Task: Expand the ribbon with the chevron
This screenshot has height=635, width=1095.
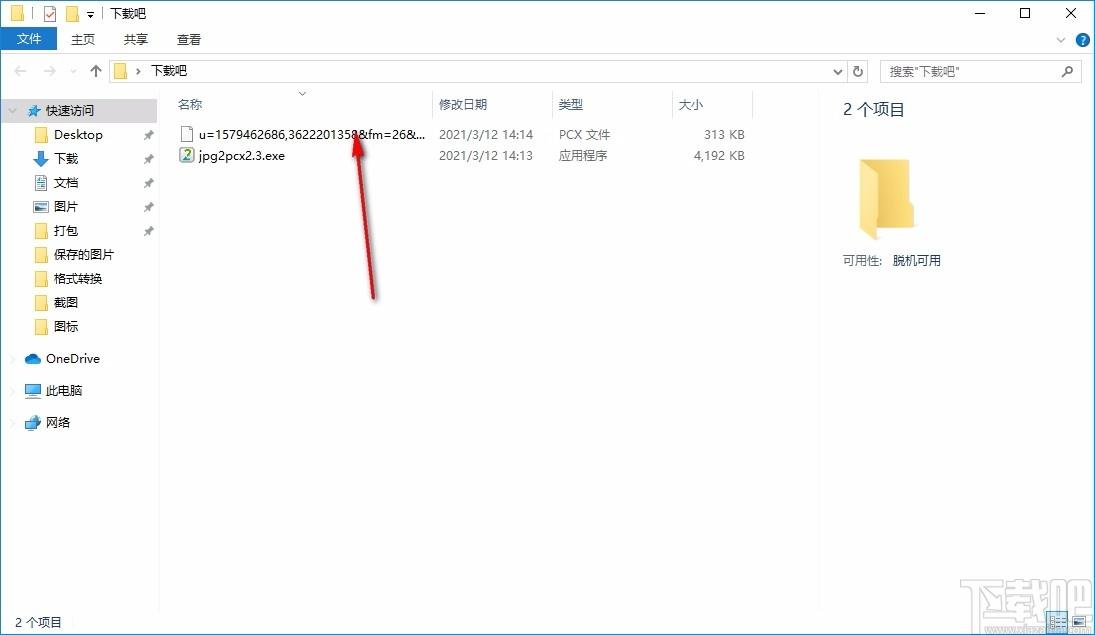Action: 1061,40
